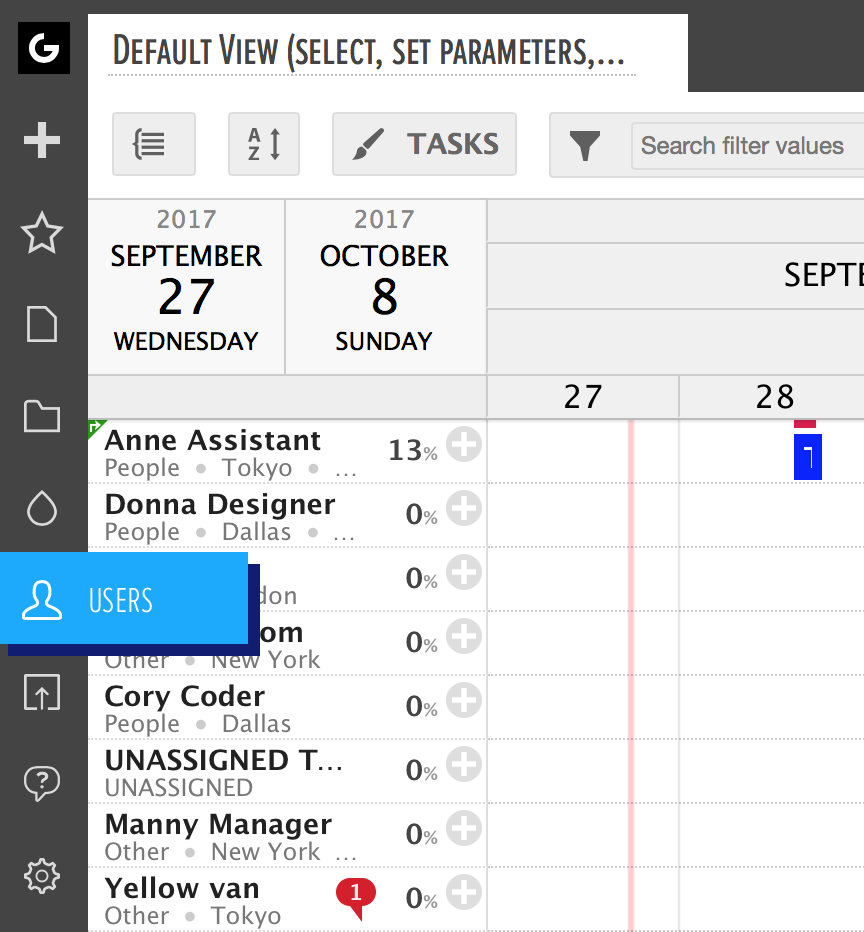Click Manny Manager 0% utilization

click(x=421, y=835)
